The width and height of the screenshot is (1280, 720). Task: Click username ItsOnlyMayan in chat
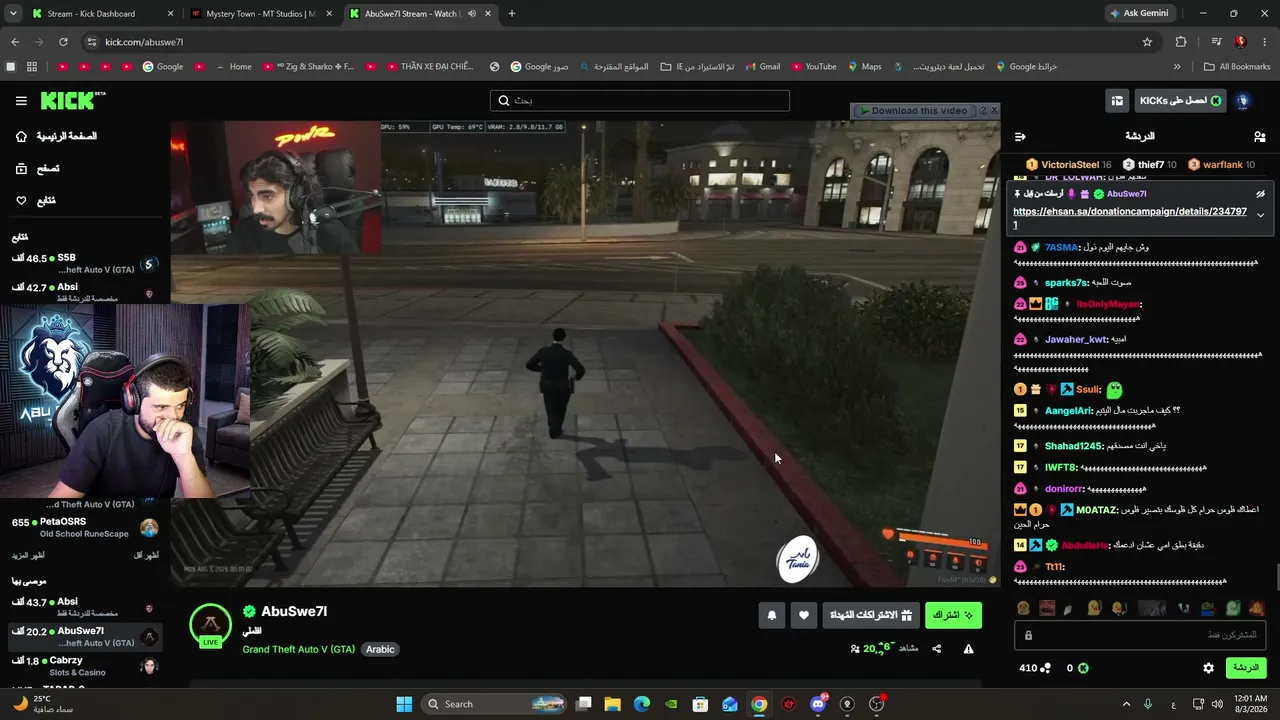point(1108,304)
